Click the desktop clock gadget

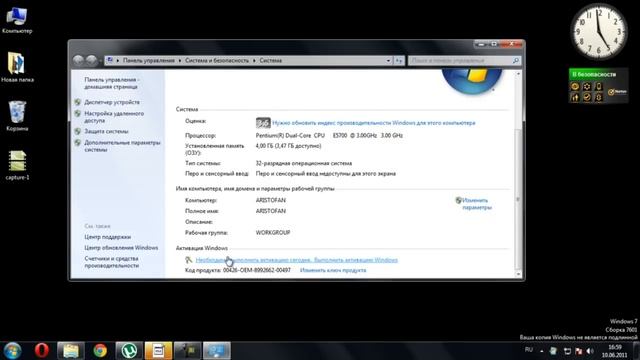[599, 32]
